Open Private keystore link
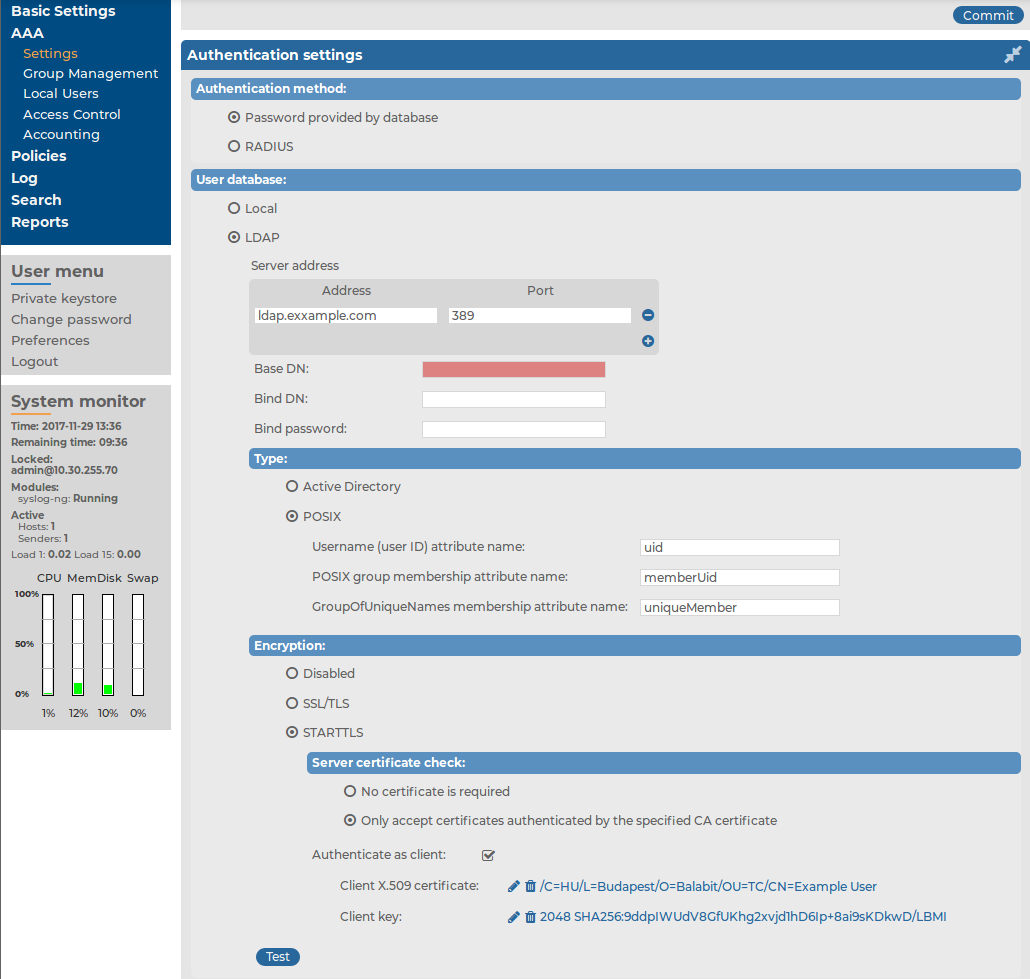The height and width of the screenshot is (979, 1030). coord(64,298)
